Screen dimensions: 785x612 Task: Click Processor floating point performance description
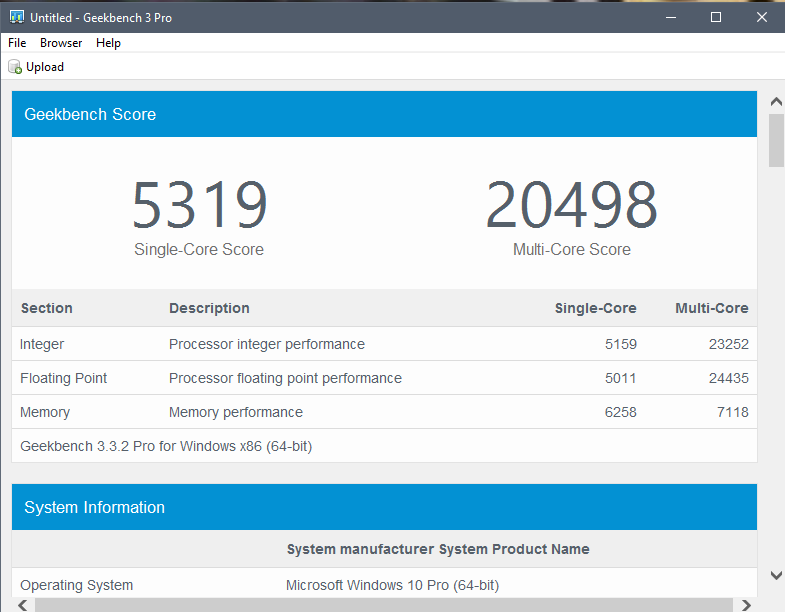(285, 378)
